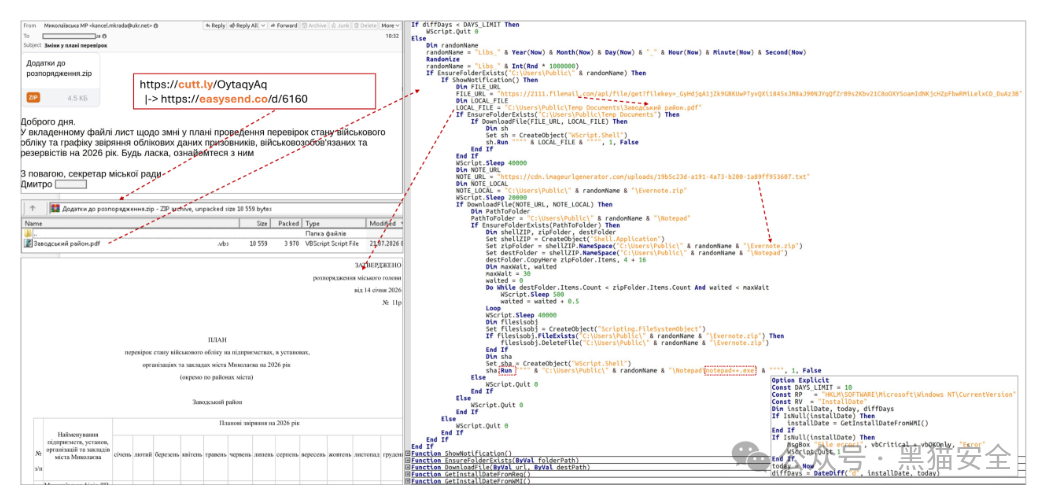Click the Reply All button
Screen dimensions: 1045x500
click(243, 25)
